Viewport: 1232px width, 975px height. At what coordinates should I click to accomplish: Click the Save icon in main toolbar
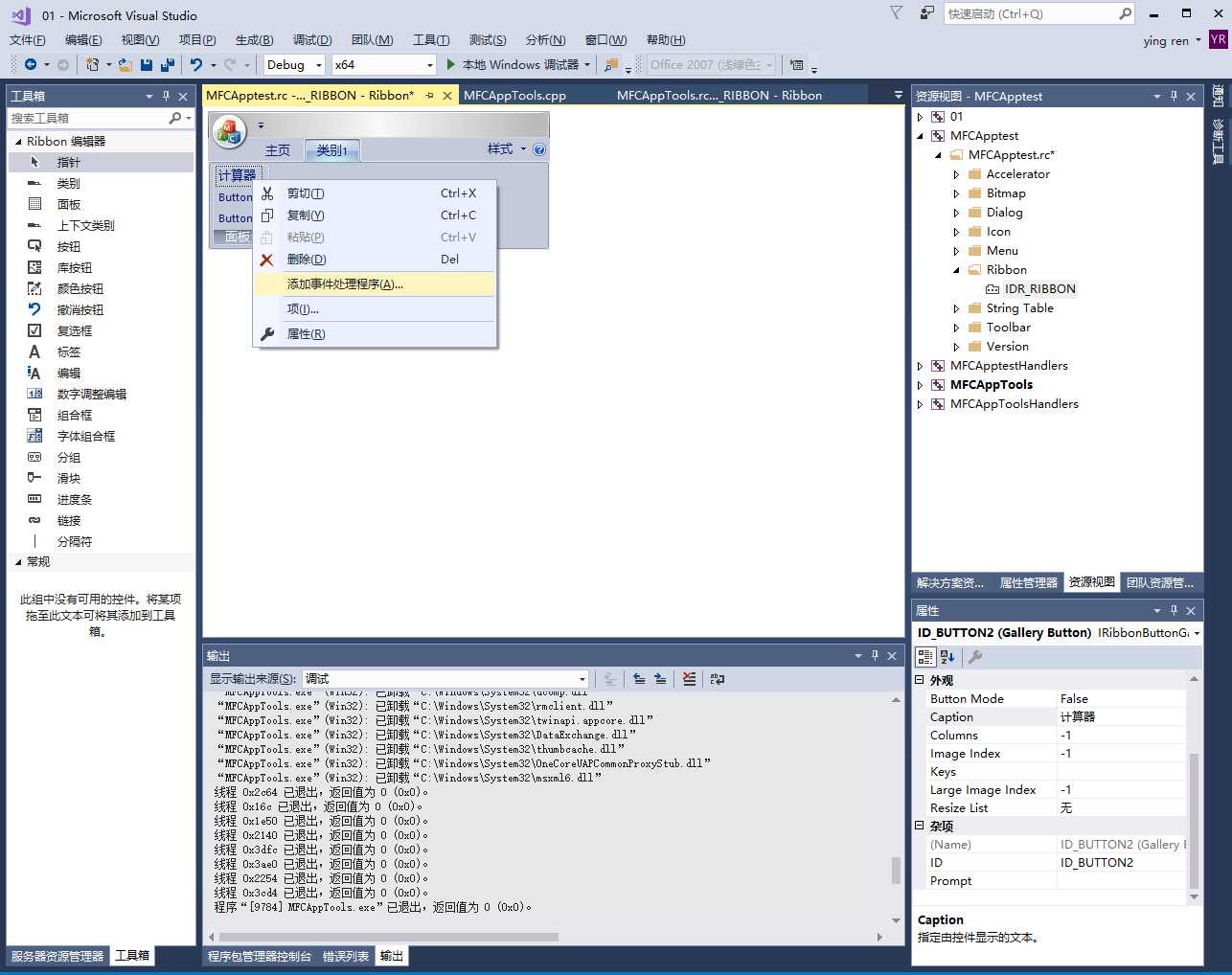147,64
